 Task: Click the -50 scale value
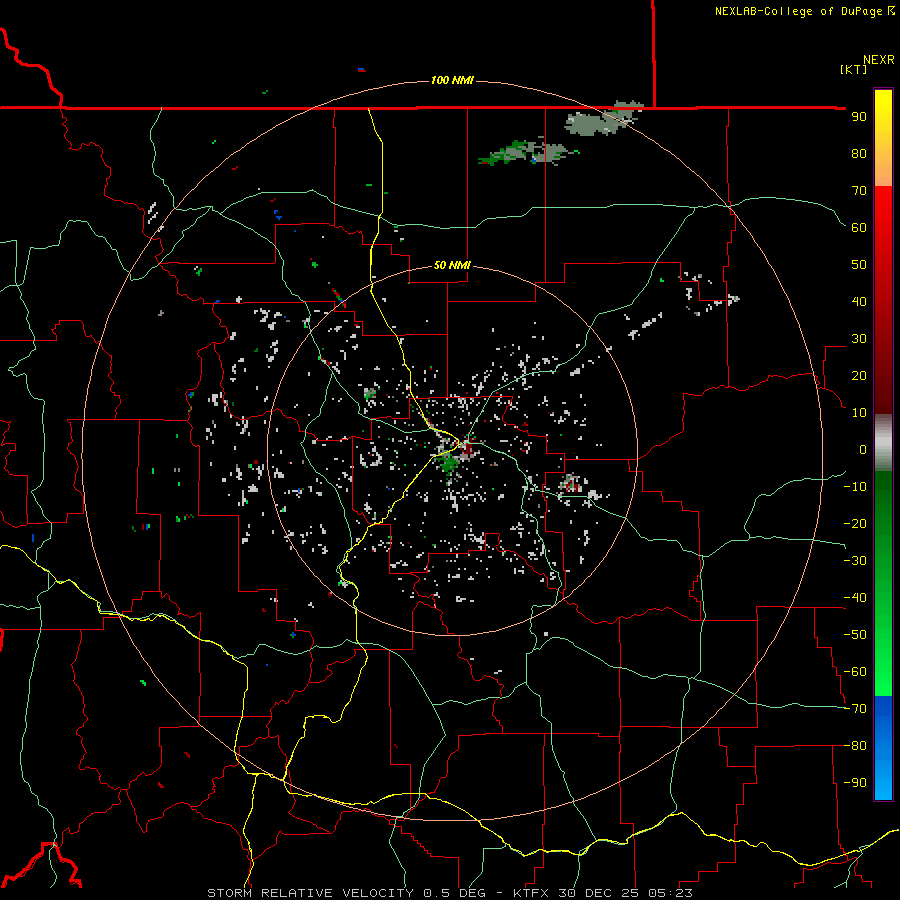tap(855, 635)
